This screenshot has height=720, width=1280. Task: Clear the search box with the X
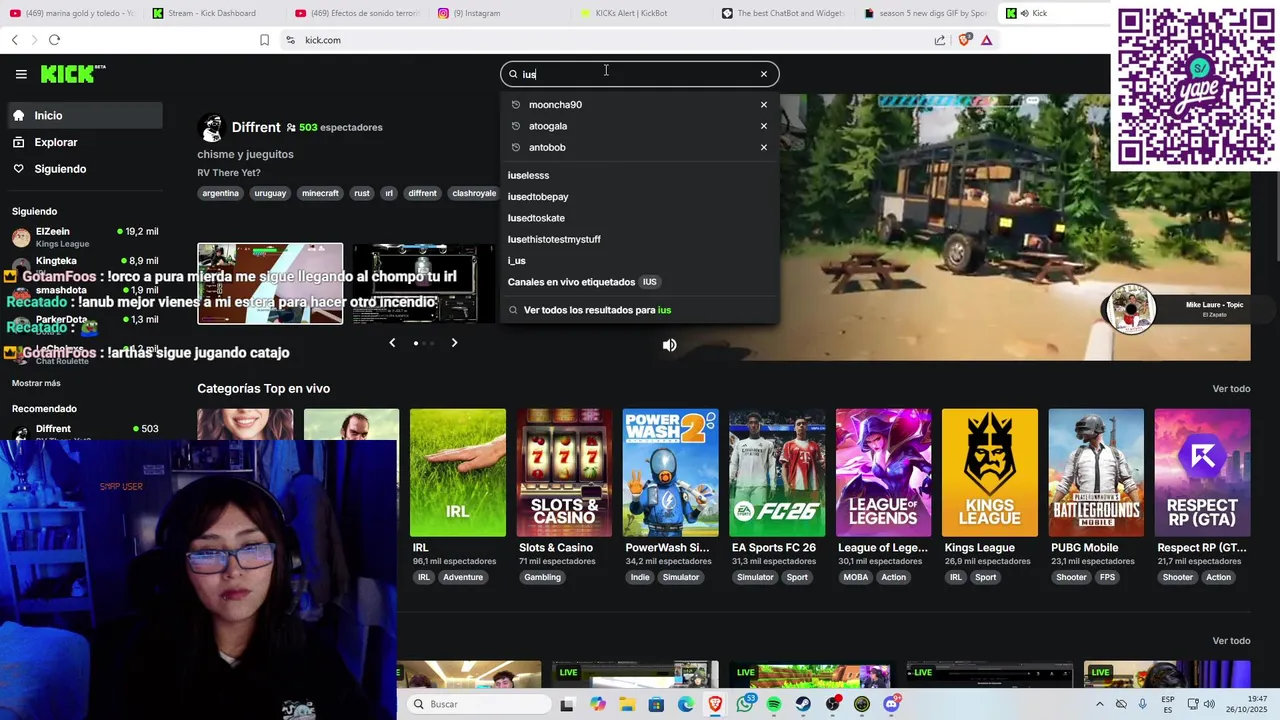[x=764, y=74]
